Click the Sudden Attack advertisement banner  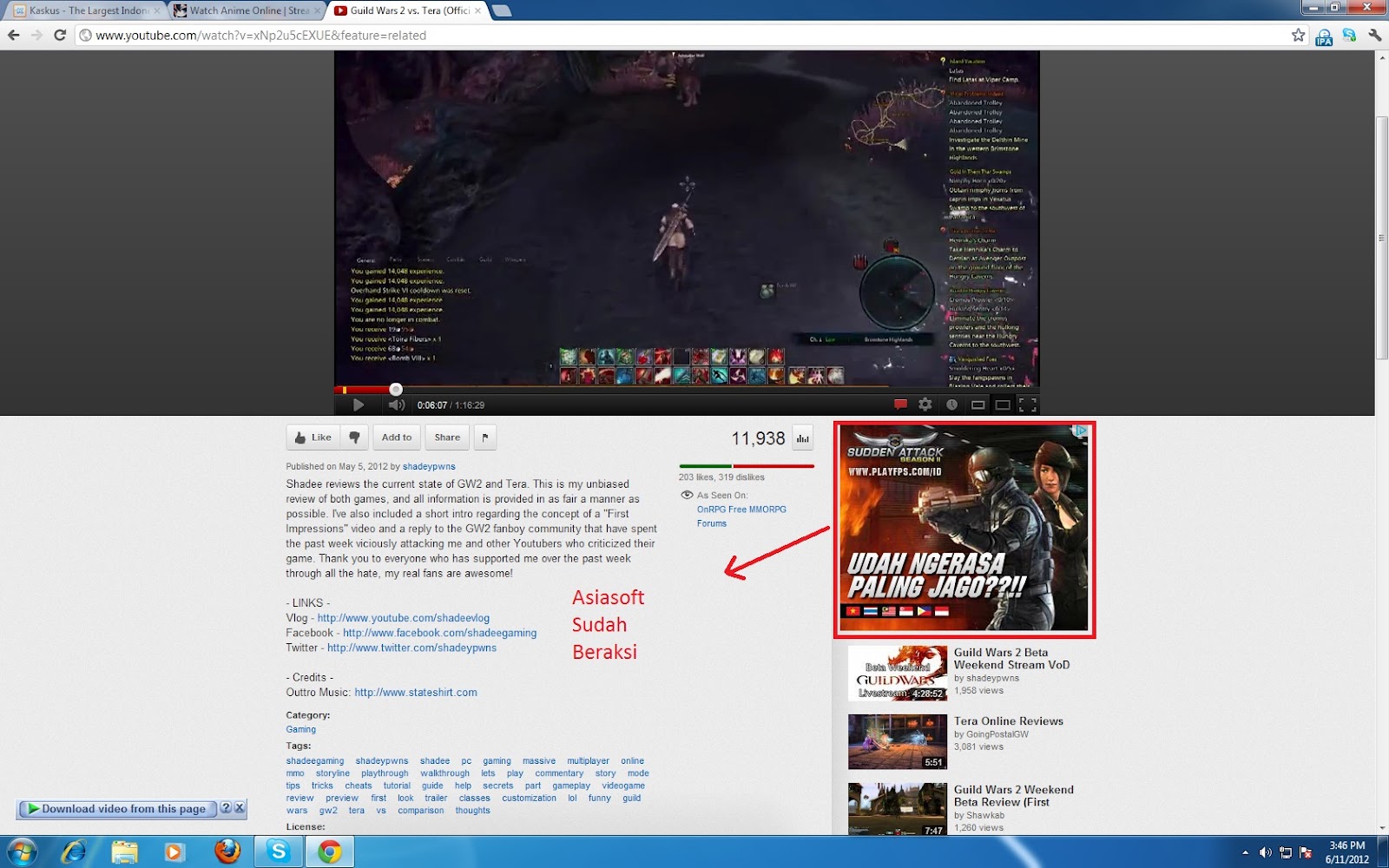coord(964,529)
